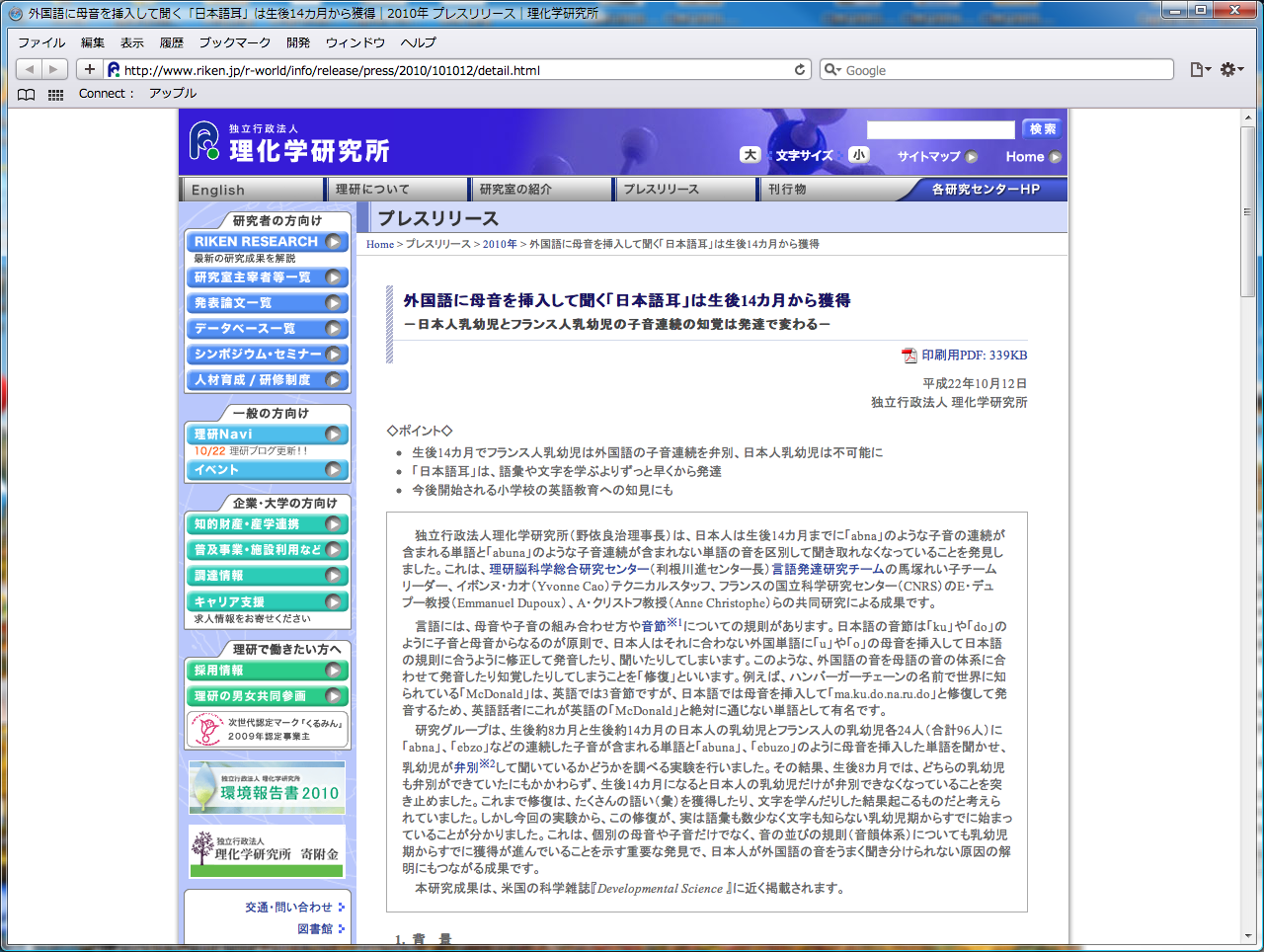
Task: Set large text size with 大 button
Action: [x=750, y=155]
